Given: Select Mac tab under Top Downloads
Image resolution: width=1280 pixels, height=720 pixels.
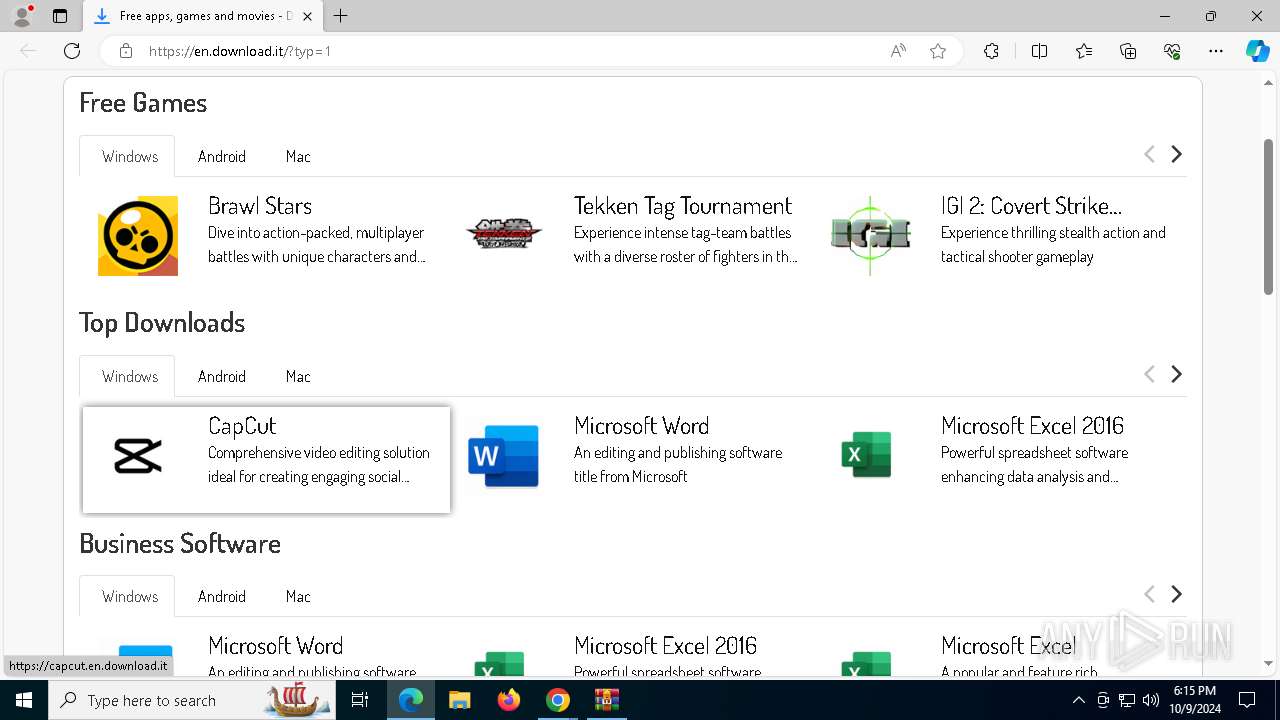Looking at the screenshot, I should coord(298,376).
